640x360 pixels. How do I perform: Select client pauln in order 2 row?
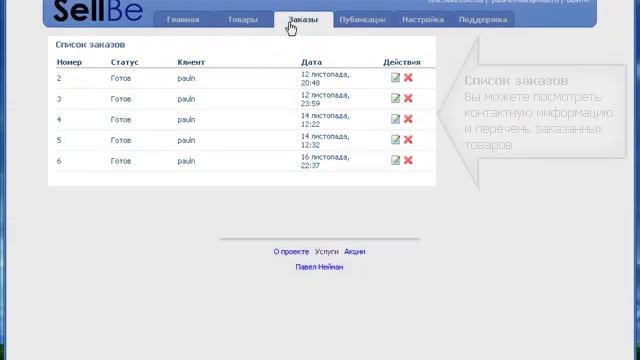coord(186,78)
